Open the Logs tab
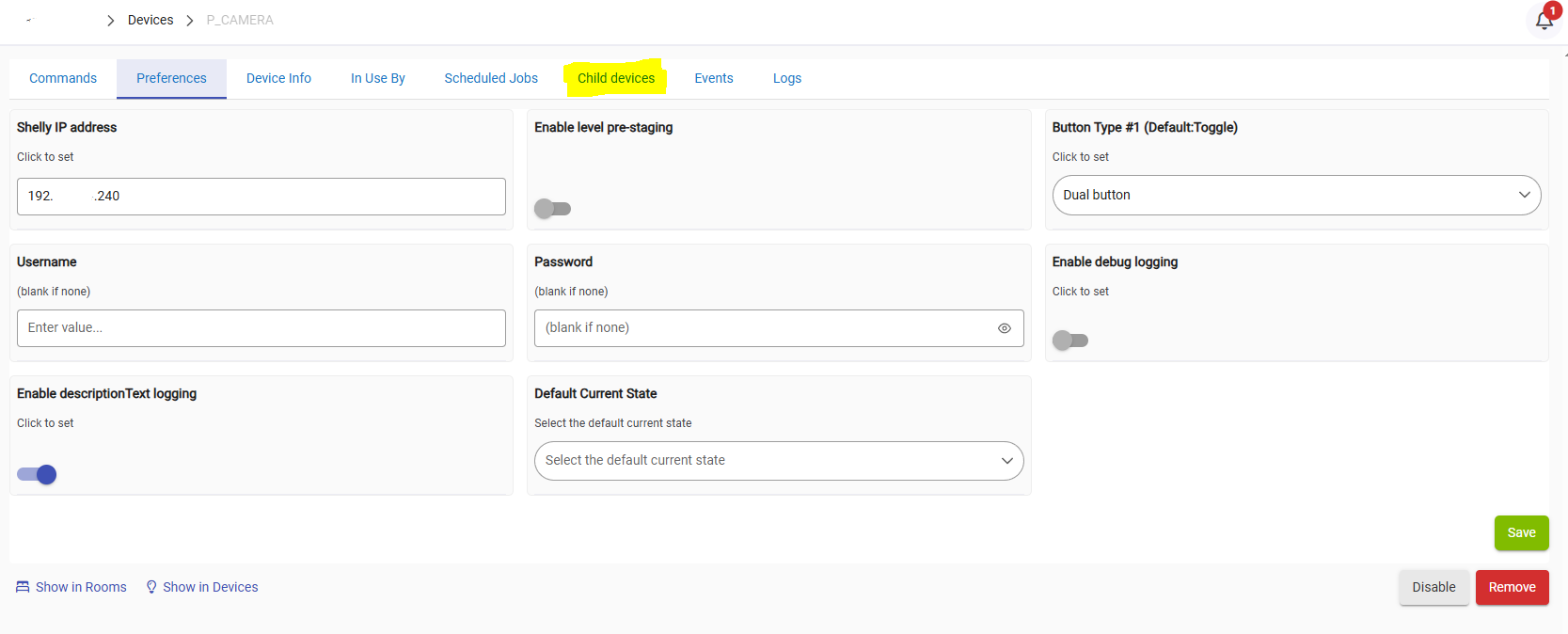The height and width of the screenshot is (634, 1568). (786, 78)
